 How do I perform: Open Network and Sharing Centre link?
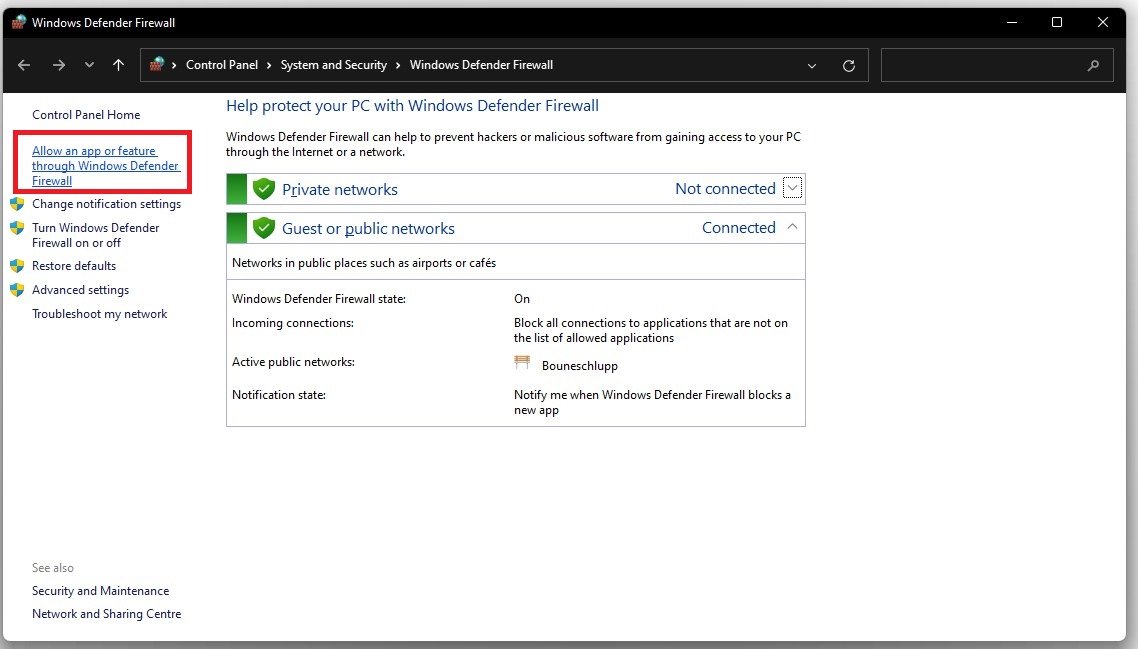[106, 614]
